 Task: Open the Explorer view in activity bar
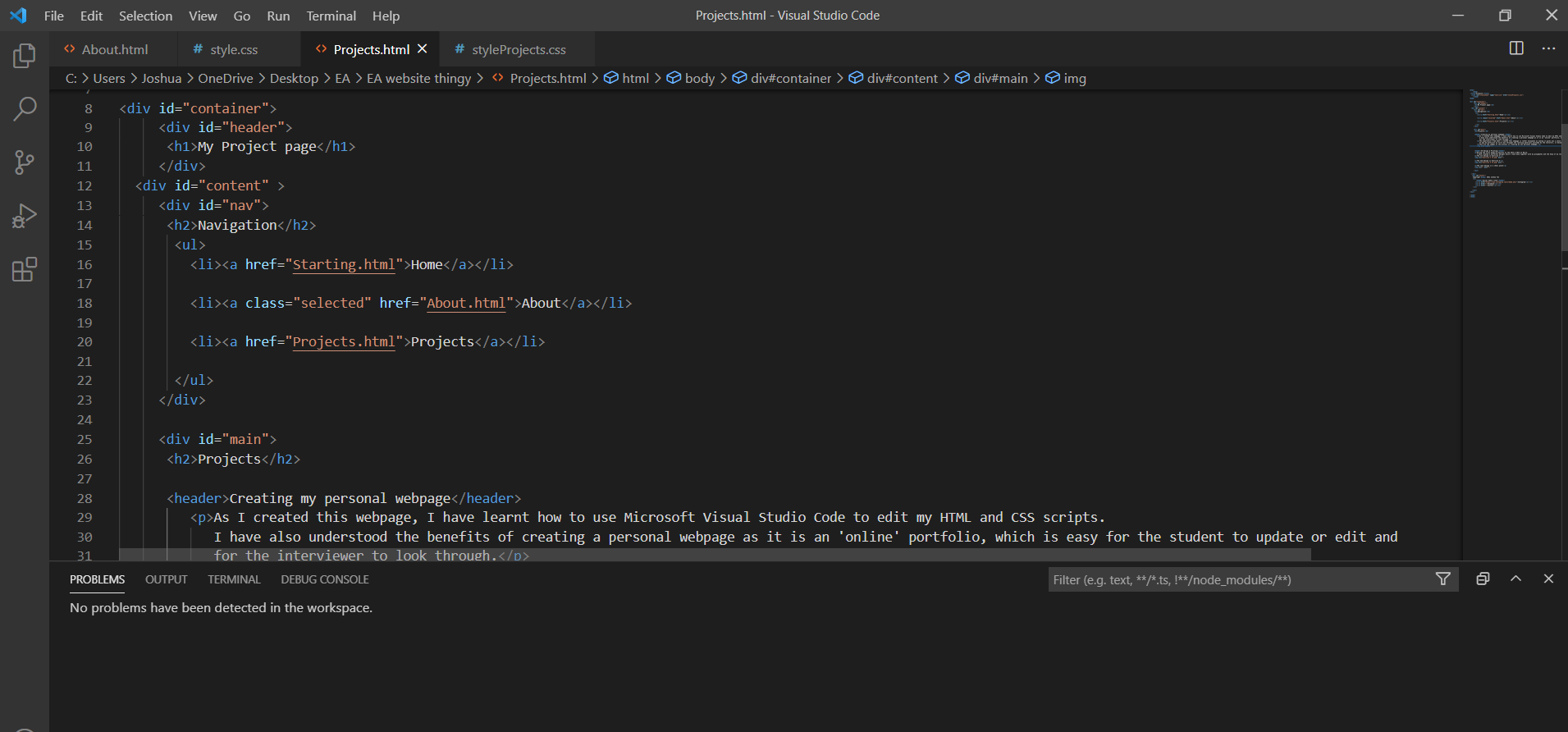pyautogui.click(x=25, y=56)
